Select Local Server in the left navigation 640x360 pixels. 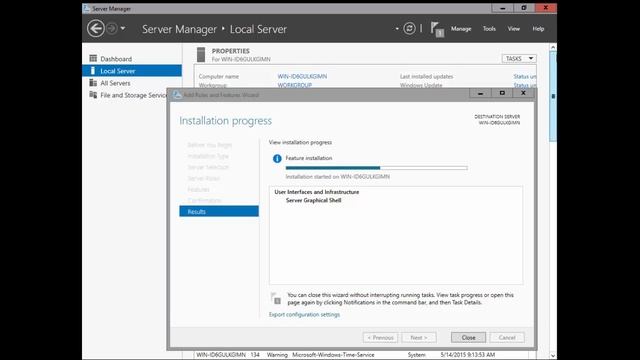coord(132,71)
